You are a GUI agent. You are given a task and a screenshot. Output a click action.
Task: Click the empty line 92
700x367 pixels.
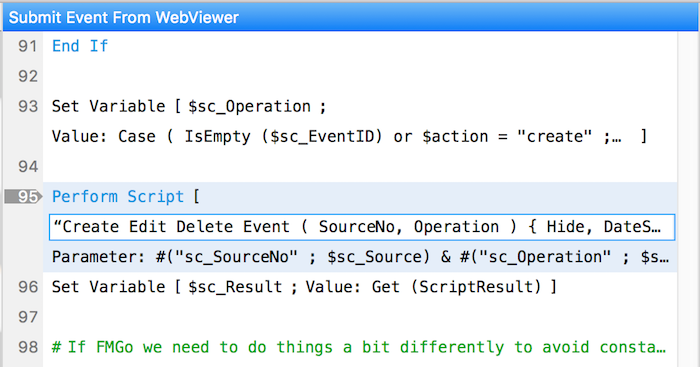pyautogui.click(x=360, y=76)
